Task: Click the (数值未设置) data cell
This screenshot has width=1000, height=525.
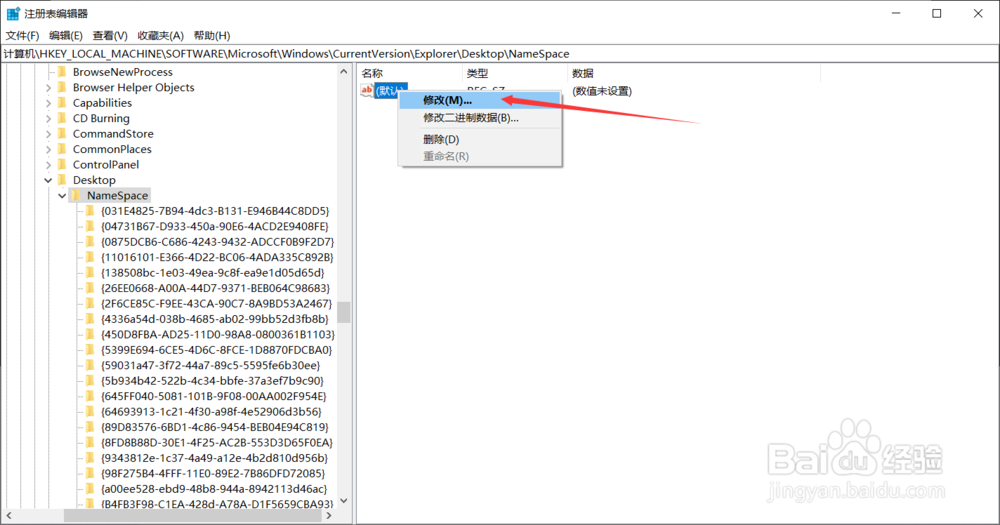Action: pyautogui.click(x=602, y=91)
